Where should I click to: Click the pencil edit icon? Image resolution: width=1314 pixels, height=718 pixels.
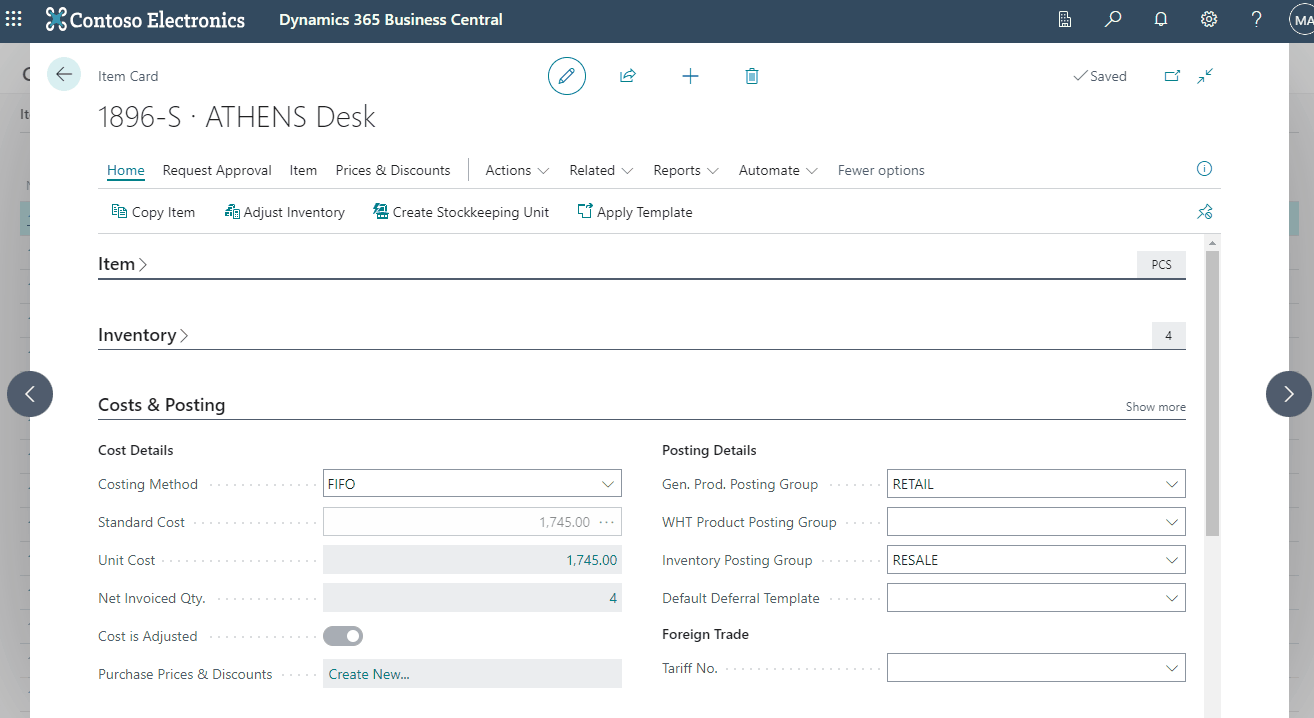tap(567, 76)
